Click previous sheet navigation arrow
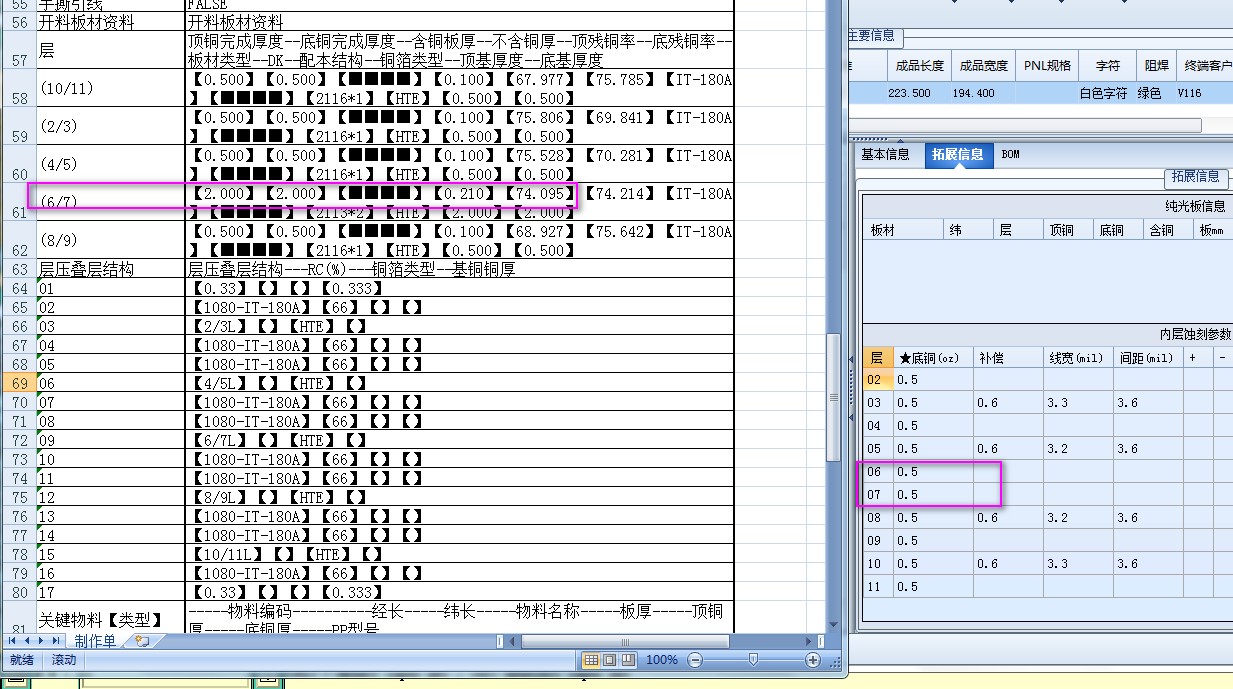 [27, 640]
